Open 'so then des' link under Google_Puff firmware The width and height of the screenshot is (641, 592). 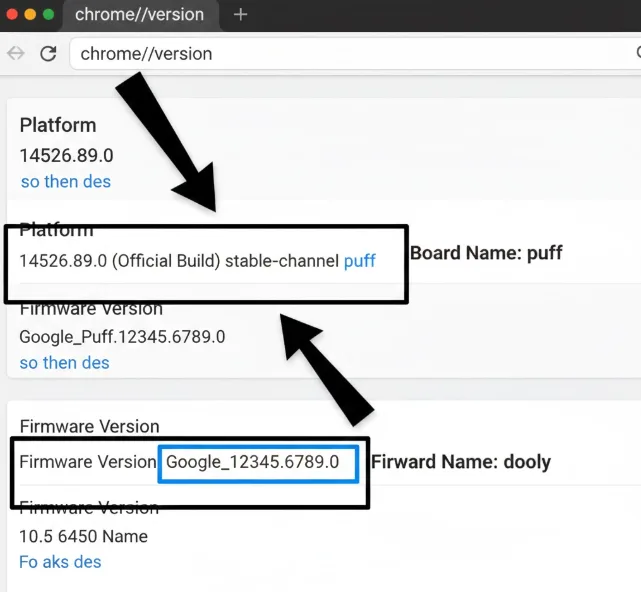(x=64, y=363)
